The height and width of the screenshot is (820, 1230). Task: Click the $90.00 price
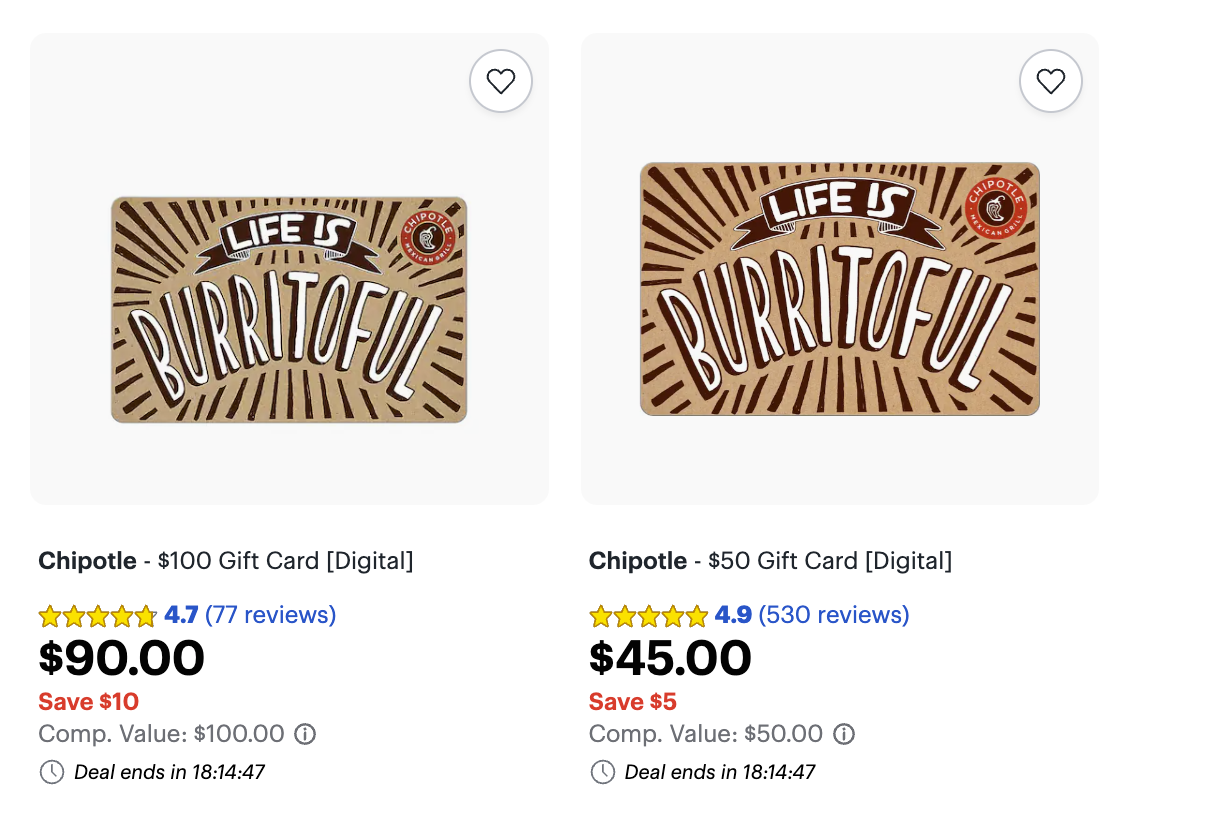(x=121, y=658)
